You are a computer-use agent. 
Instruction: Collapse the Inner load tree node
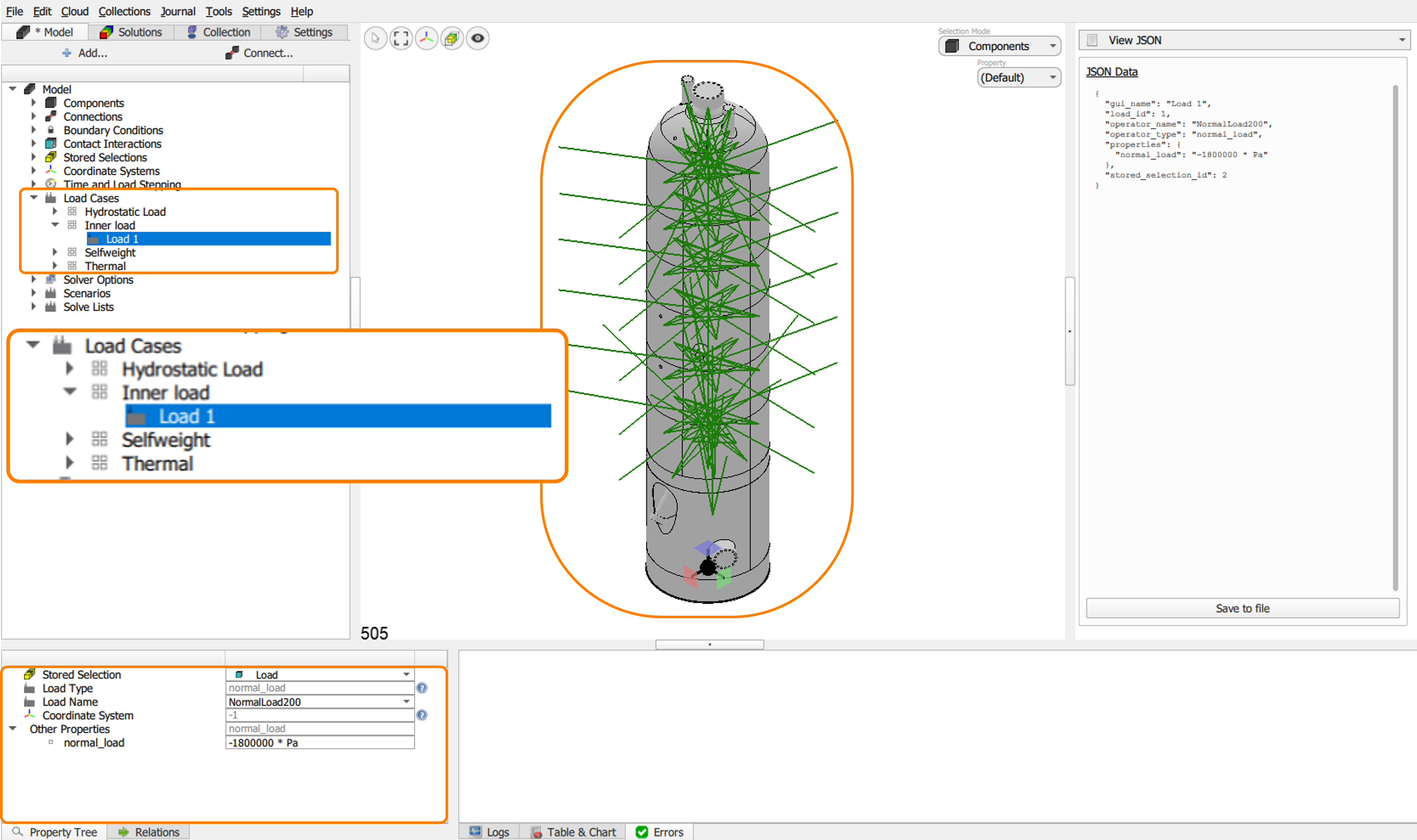tap(55, 225)
